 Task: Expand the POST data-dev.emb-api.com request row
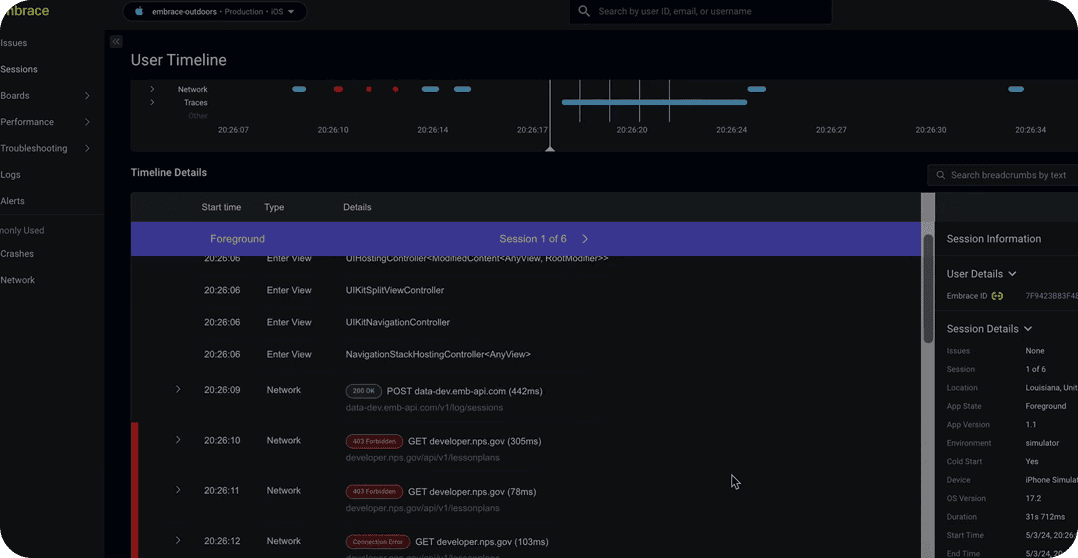tap(178, 389)
